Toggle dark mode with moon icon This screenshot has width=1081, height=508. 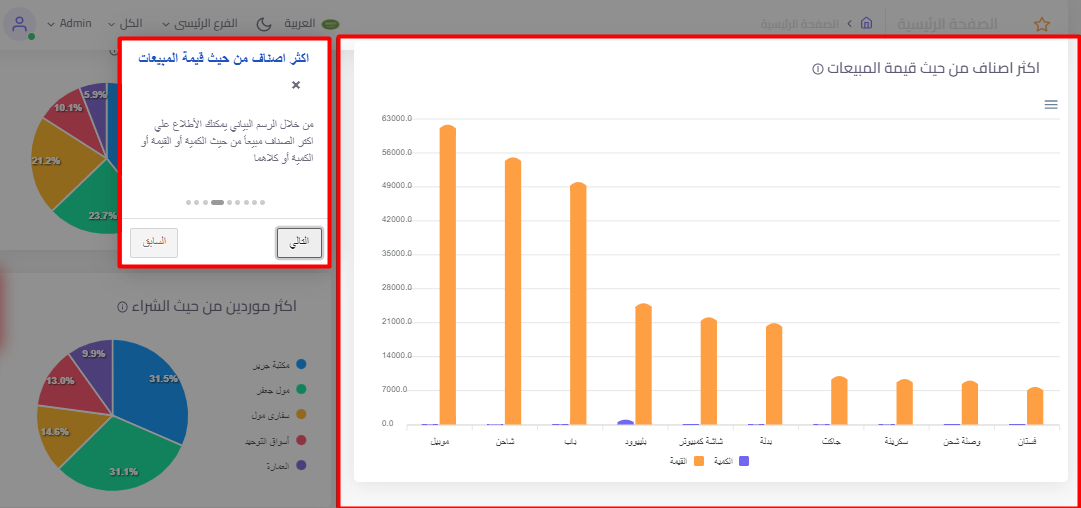(263, 23)
